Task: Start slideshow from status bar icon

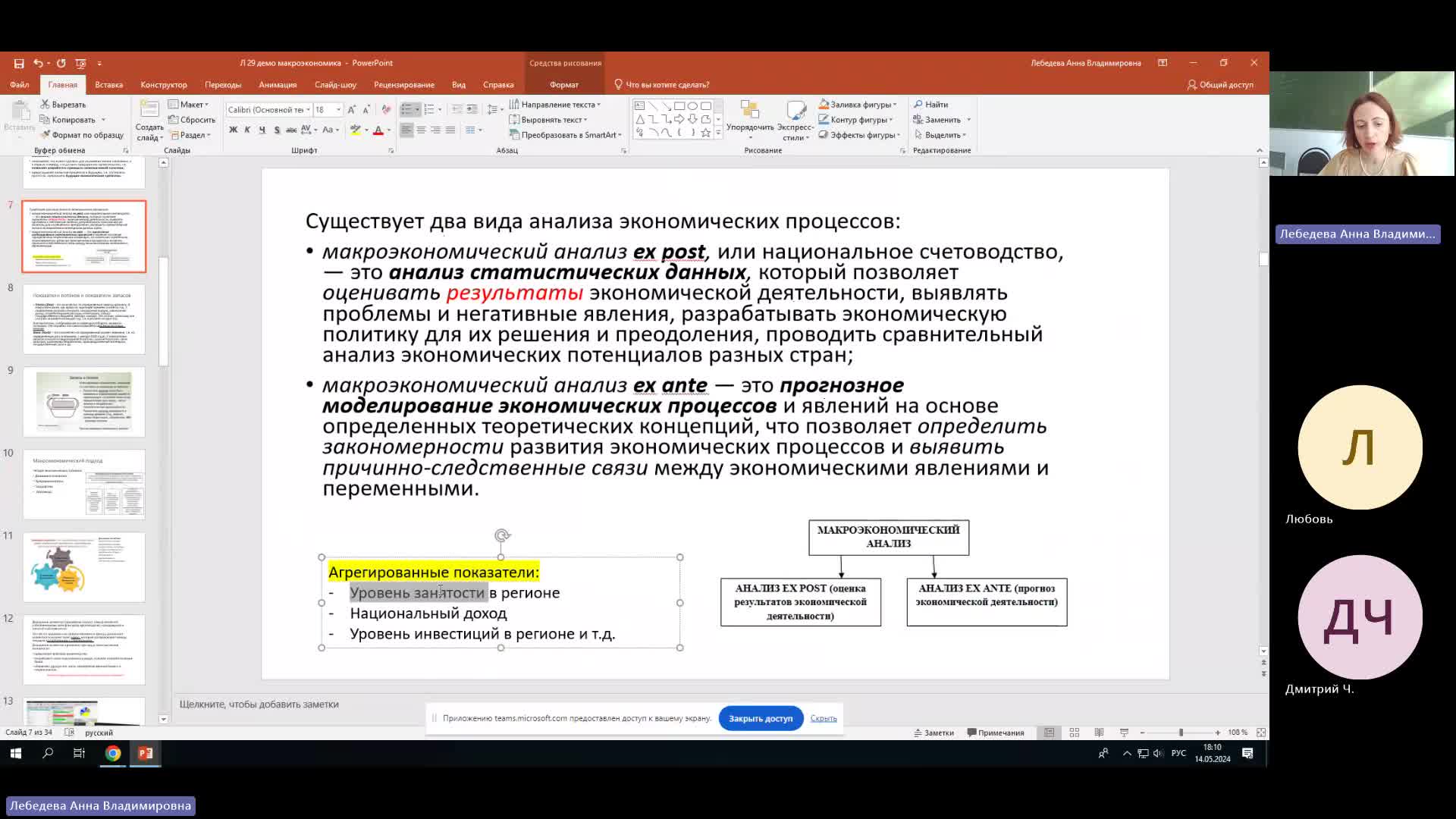Action: tap(1124, 733)
